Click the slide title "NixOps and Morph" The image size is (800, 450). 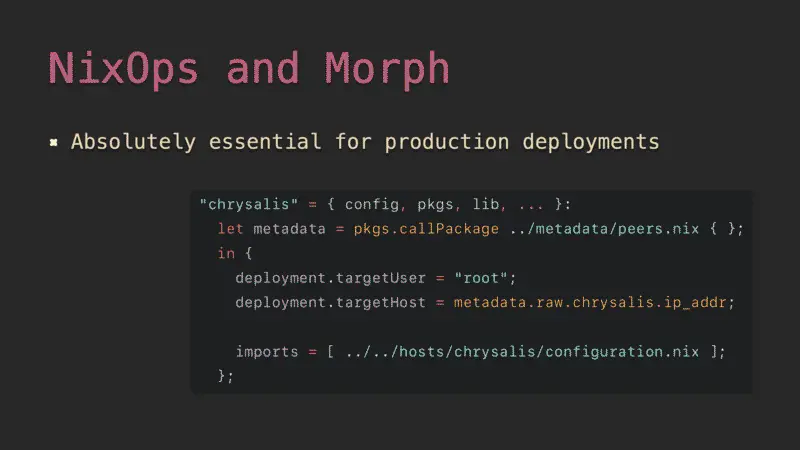(249, 69)
